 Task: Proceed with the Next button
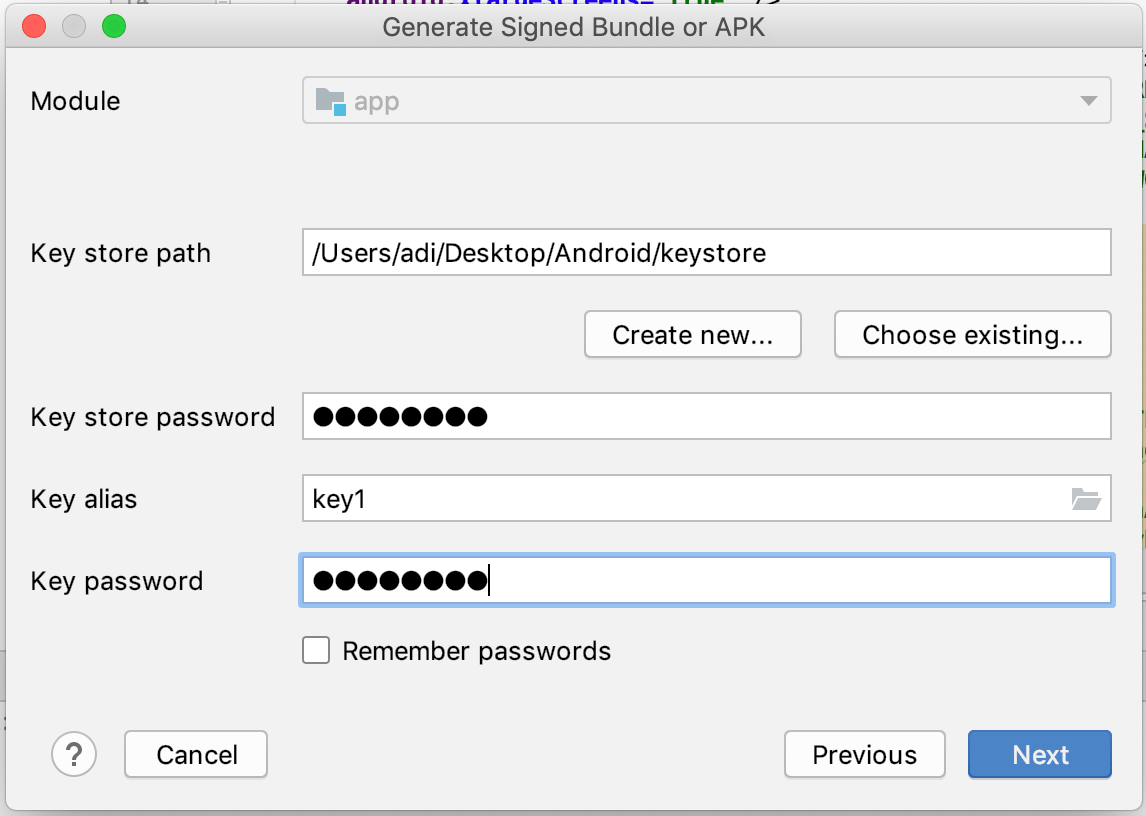click(1040, 754)
